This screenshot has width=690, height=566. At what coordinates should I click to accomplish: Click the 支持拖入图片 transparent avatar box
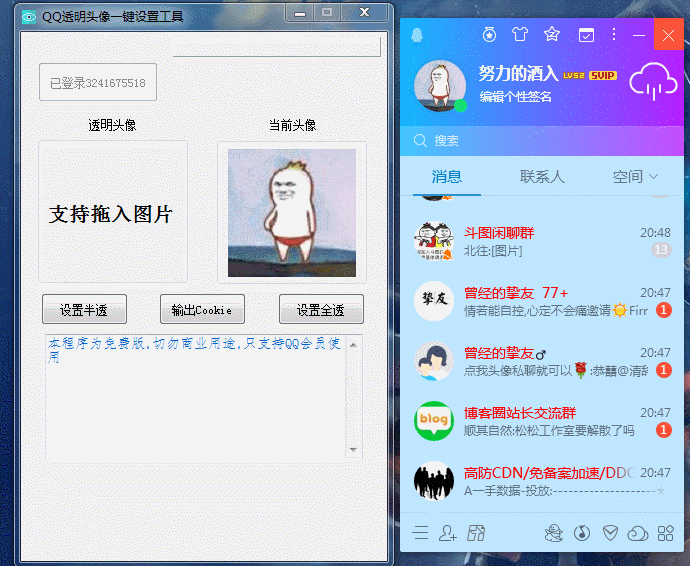coord(113,212)
